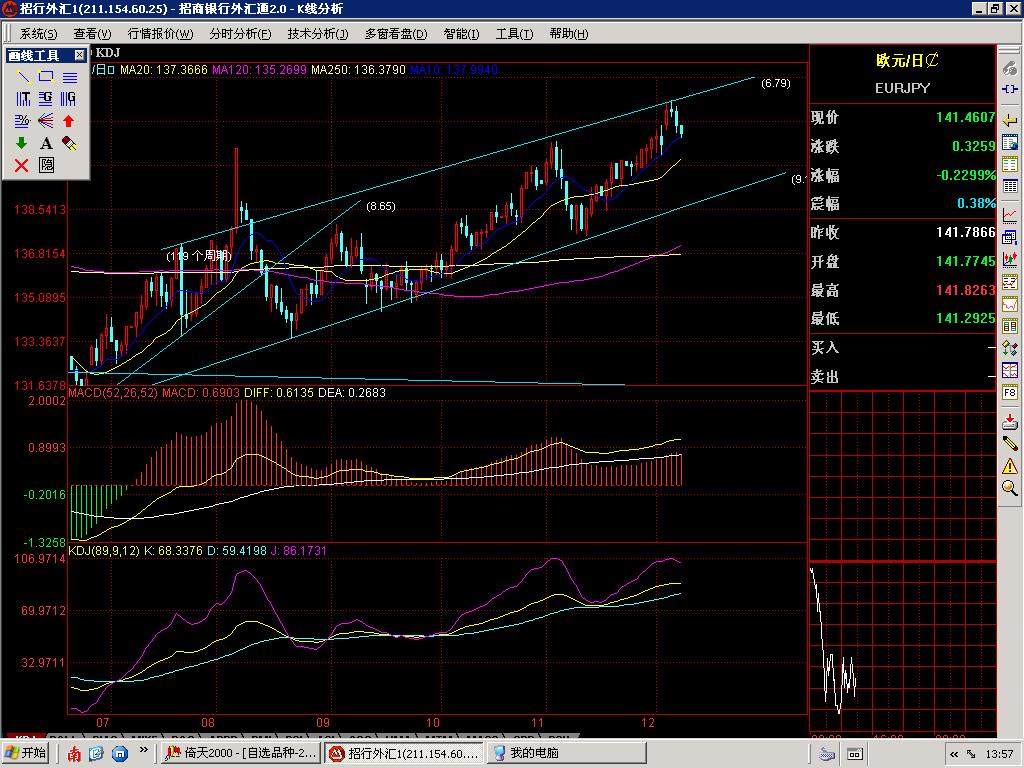This screenshot has width=1024, height=768.
Task: Select the fan lines tool
Action: (46, 121)
